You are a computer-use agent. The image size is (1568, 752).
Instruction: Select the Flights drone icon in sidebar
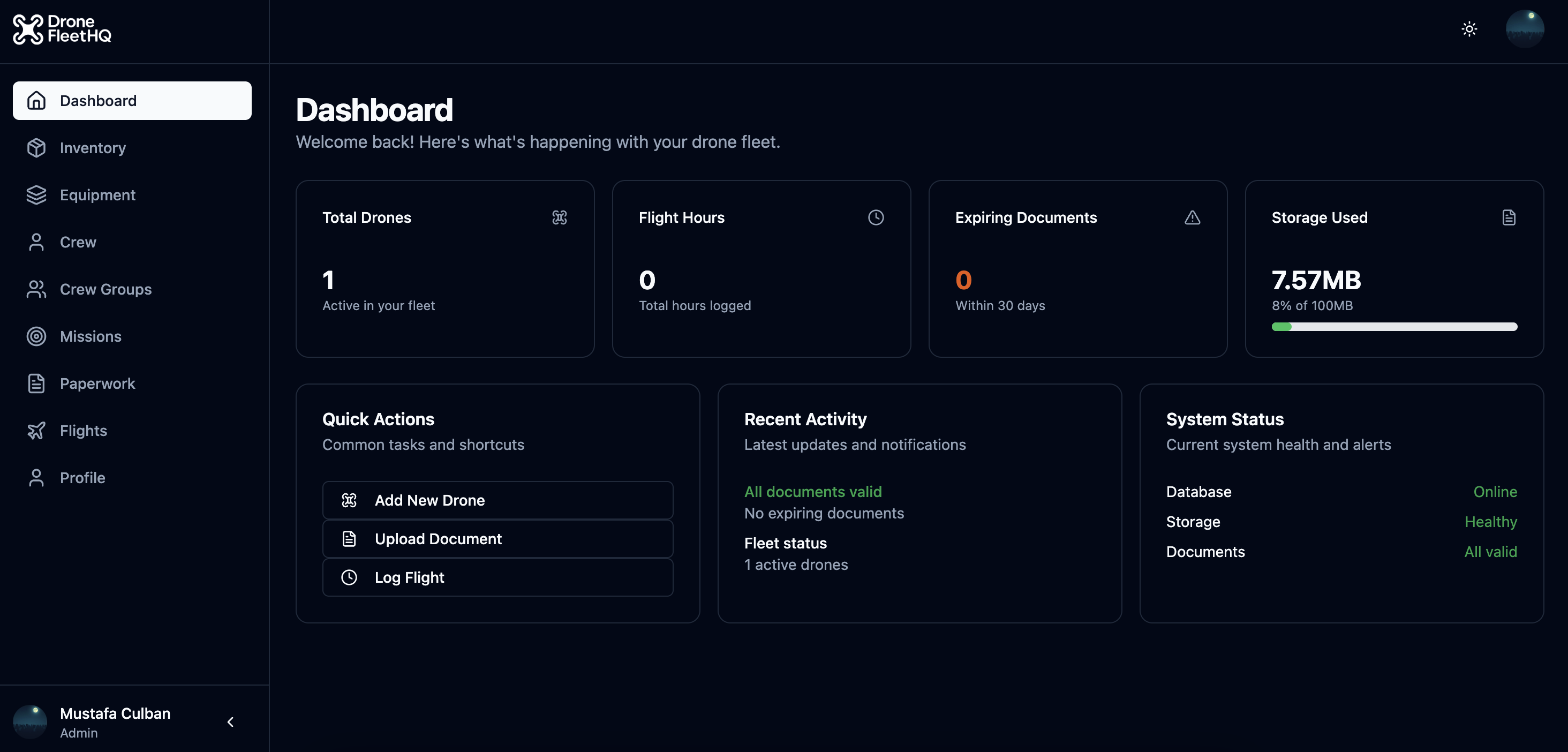click(36, 431)
